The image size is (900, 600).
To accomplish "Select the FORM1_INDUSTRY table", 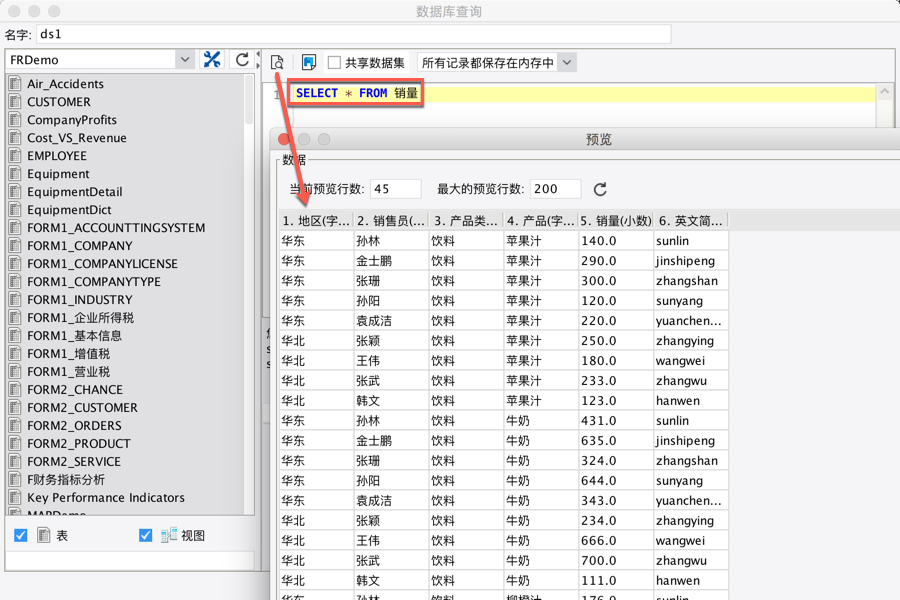I will 79,300.
